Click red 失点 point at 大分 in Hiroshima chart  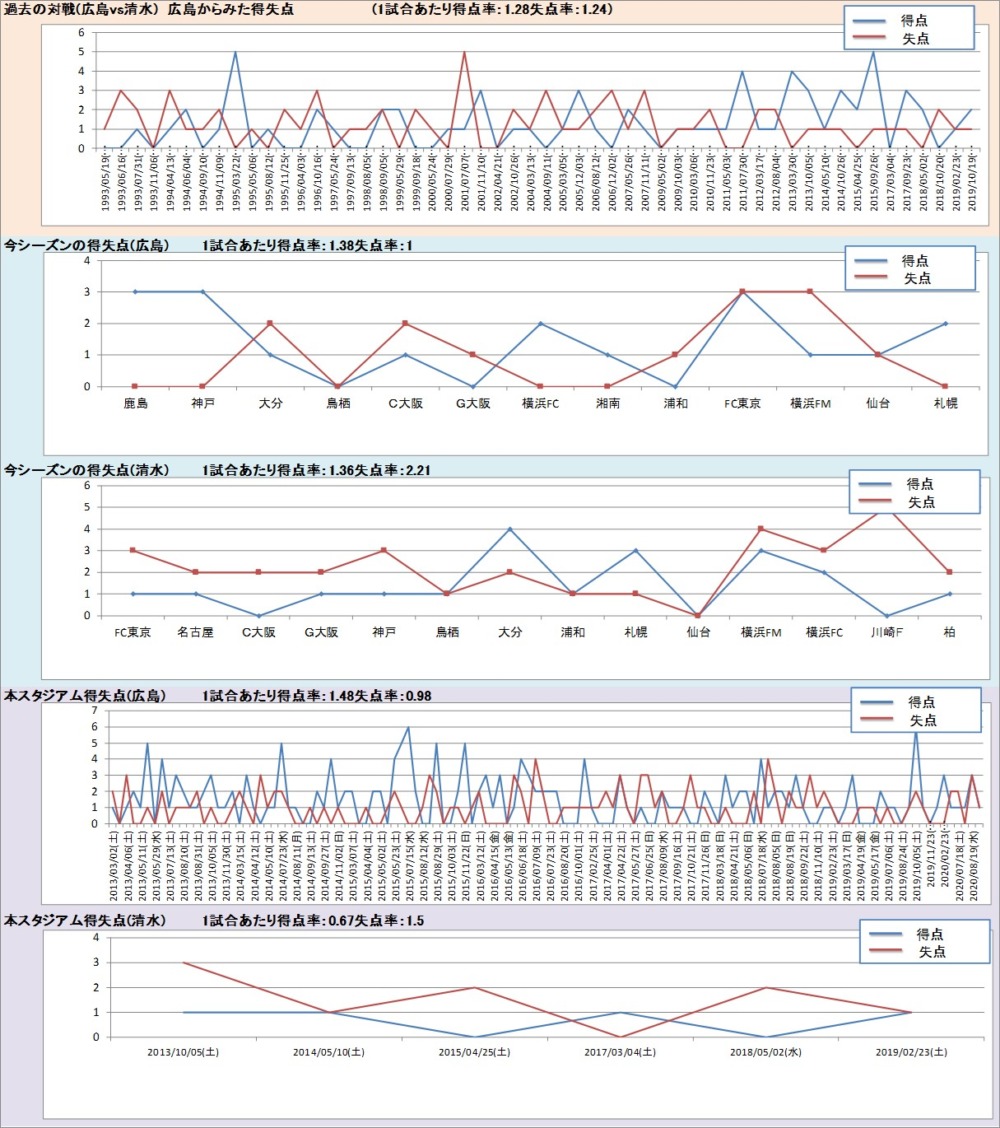tap(270, 323)
